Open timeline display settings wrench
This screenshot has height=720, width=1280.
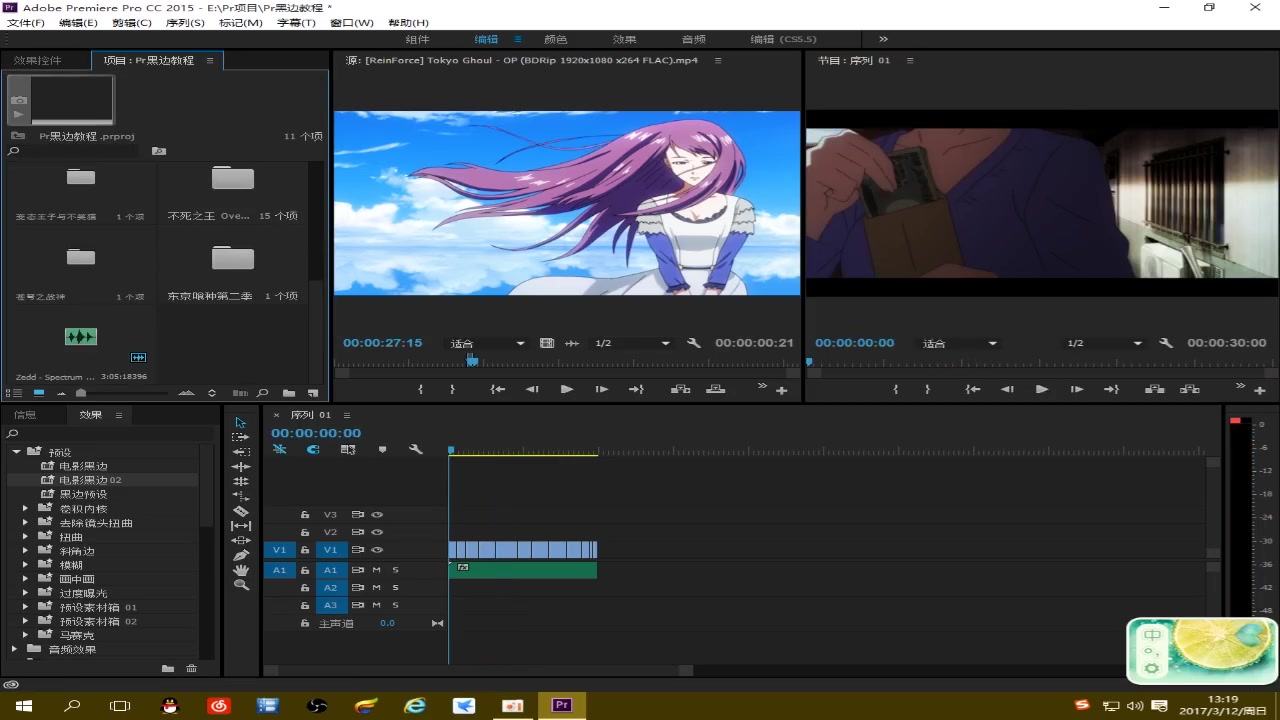pyautogui.click(x=416, y=450)
